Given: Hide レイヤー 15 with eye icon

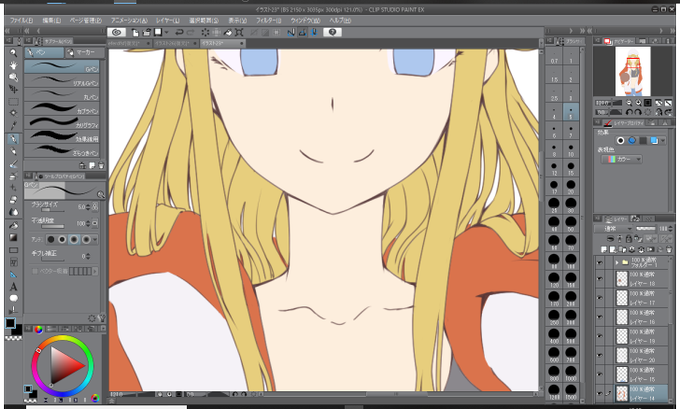Looking at the screenshot, I should tap(599, 374).
